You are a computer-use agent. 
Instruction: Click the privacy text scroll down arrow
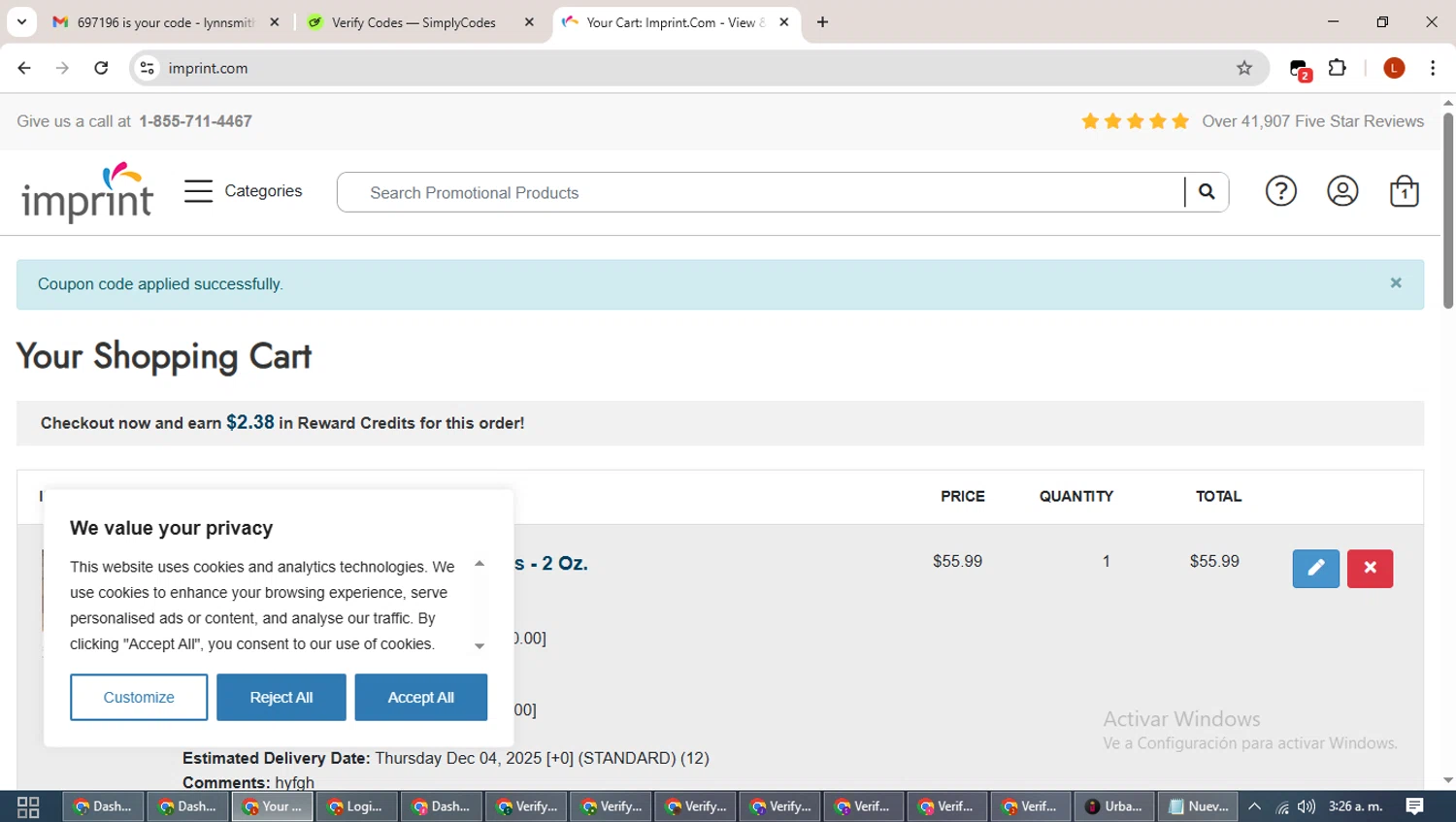[480, 646]
